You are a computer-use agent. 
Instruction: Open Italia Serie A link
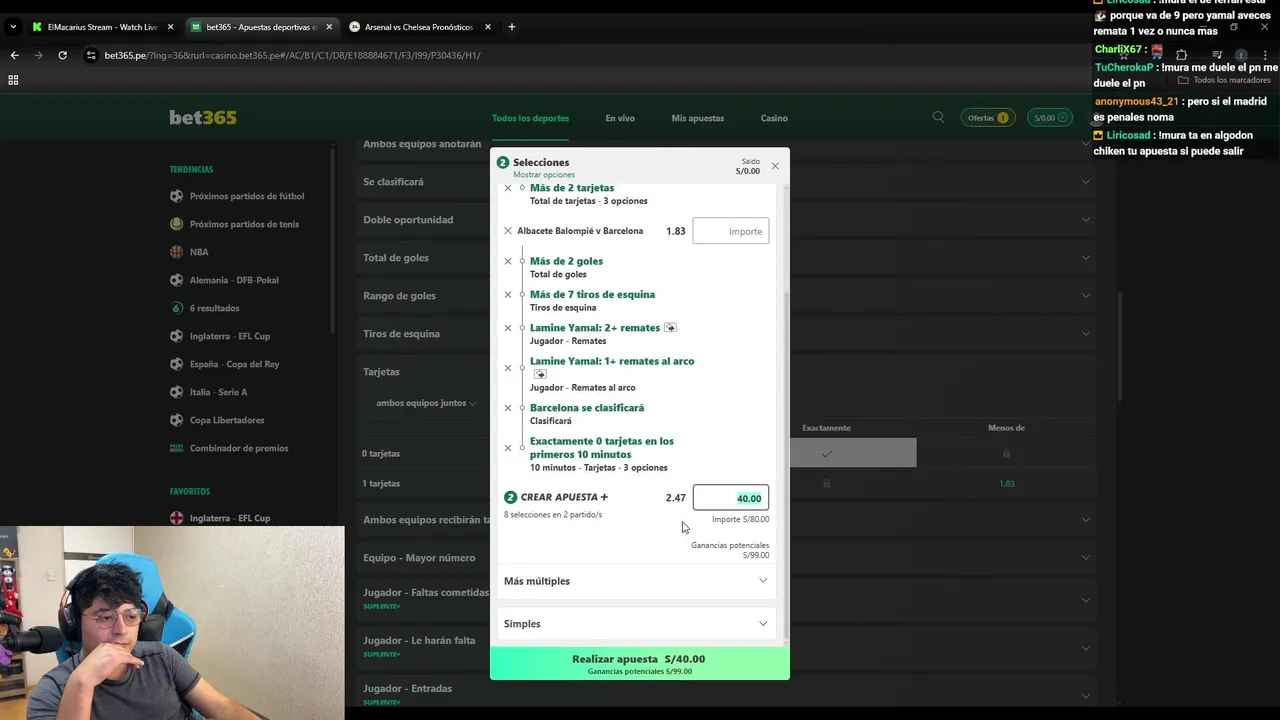tap(218, 392)
